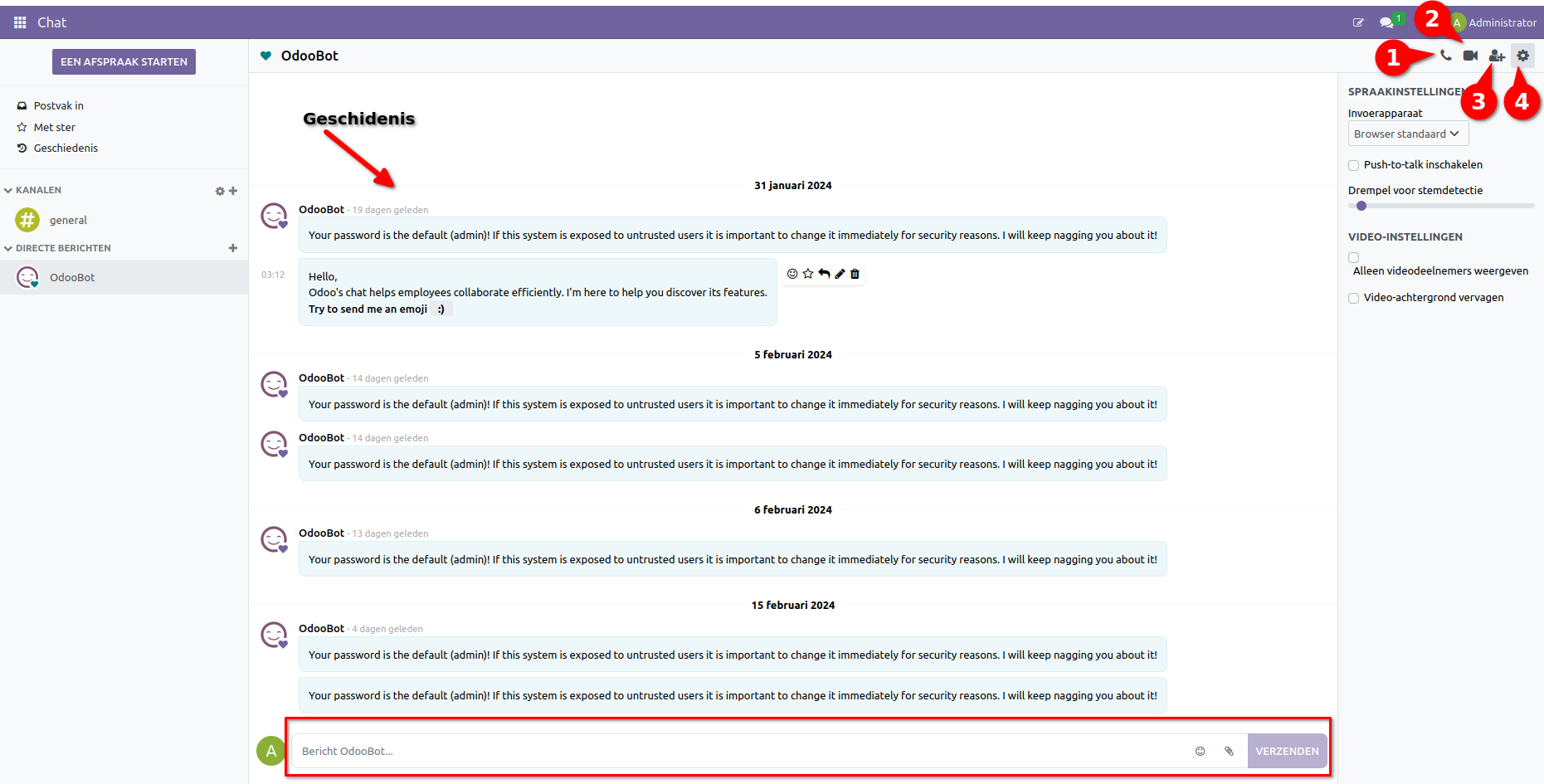1544x784 pixels.
Task: Click the add users icon
Action: (1496, 56)
